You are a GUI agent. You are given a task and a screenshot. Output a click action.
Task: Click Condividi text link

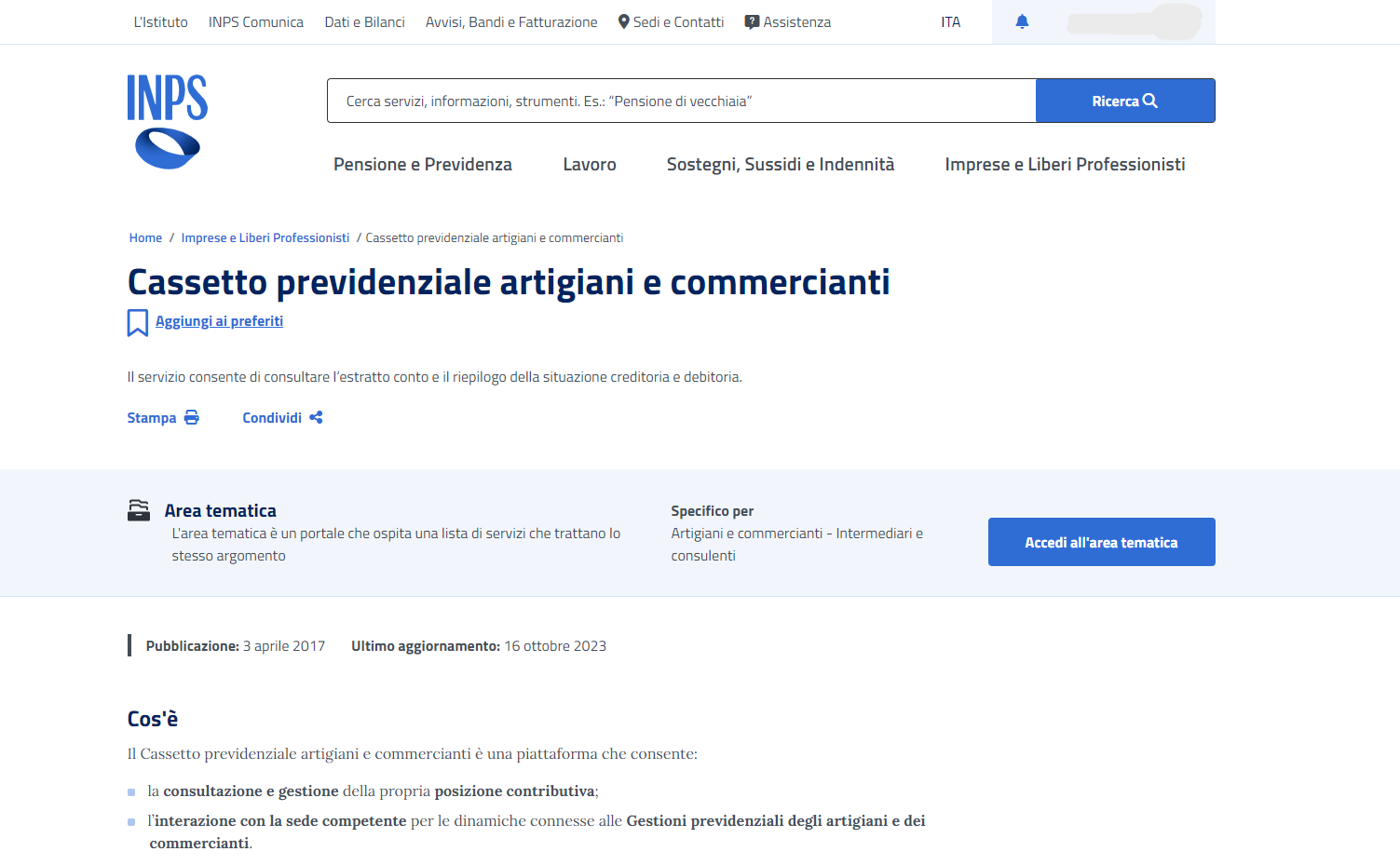272,417
